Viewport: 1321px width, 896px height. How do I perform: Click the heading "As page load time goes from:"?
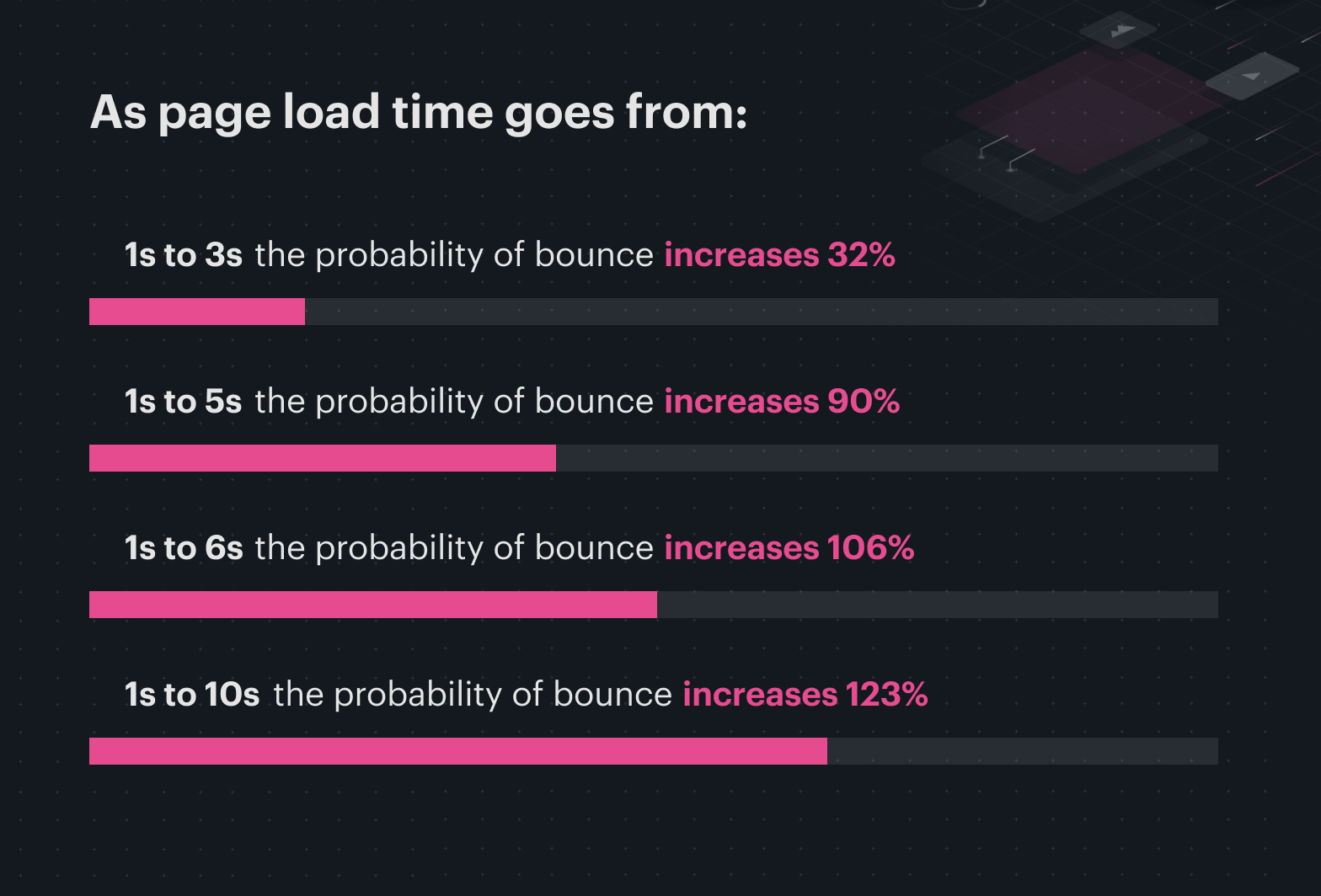pos(419,112)
